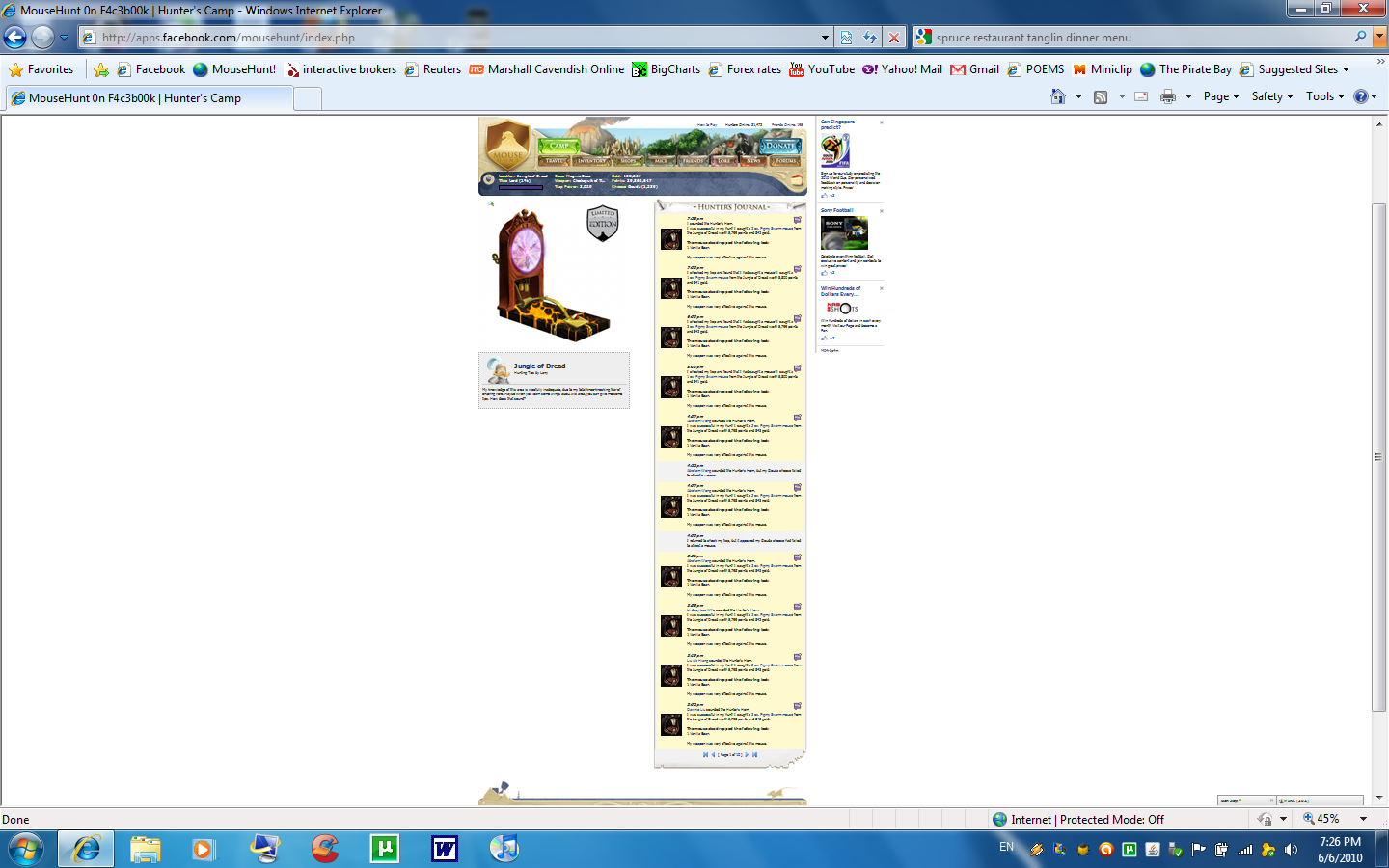Open the Tools menu
Image resolution: width=1389 pixels, height=868 pixels.
click(1325, 96)
